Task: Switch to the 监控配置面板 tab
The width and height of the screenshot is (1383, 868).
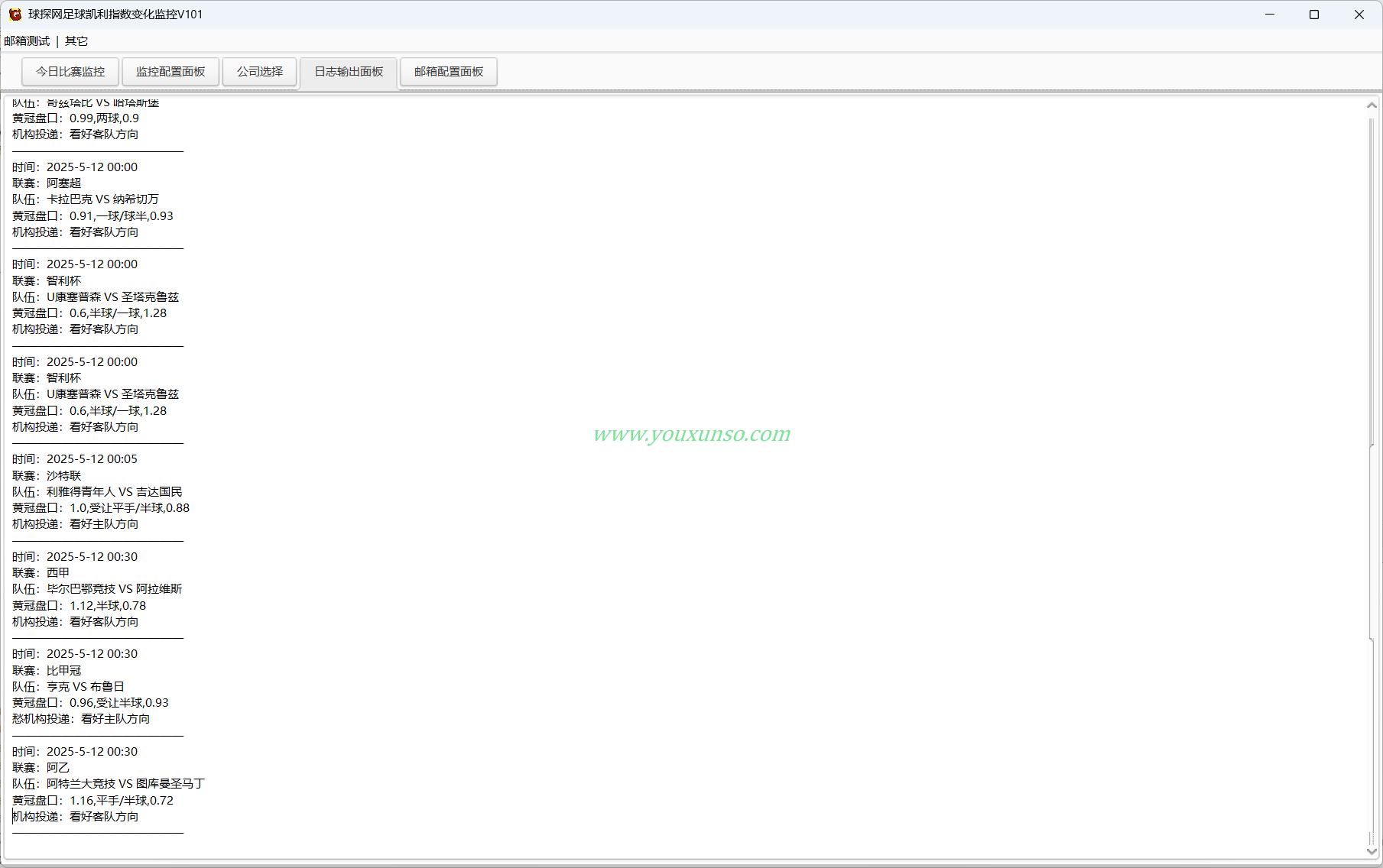Action: pyautogui.click(x=170, y=72)
